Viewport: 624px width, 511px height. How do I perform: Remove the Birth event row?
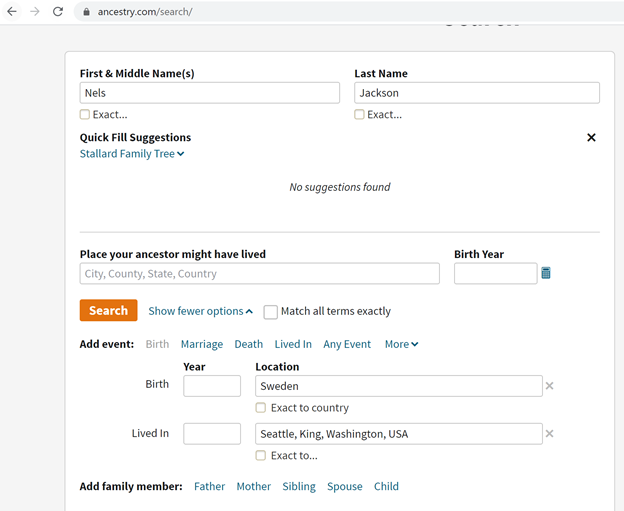click(x=550, y=386)
